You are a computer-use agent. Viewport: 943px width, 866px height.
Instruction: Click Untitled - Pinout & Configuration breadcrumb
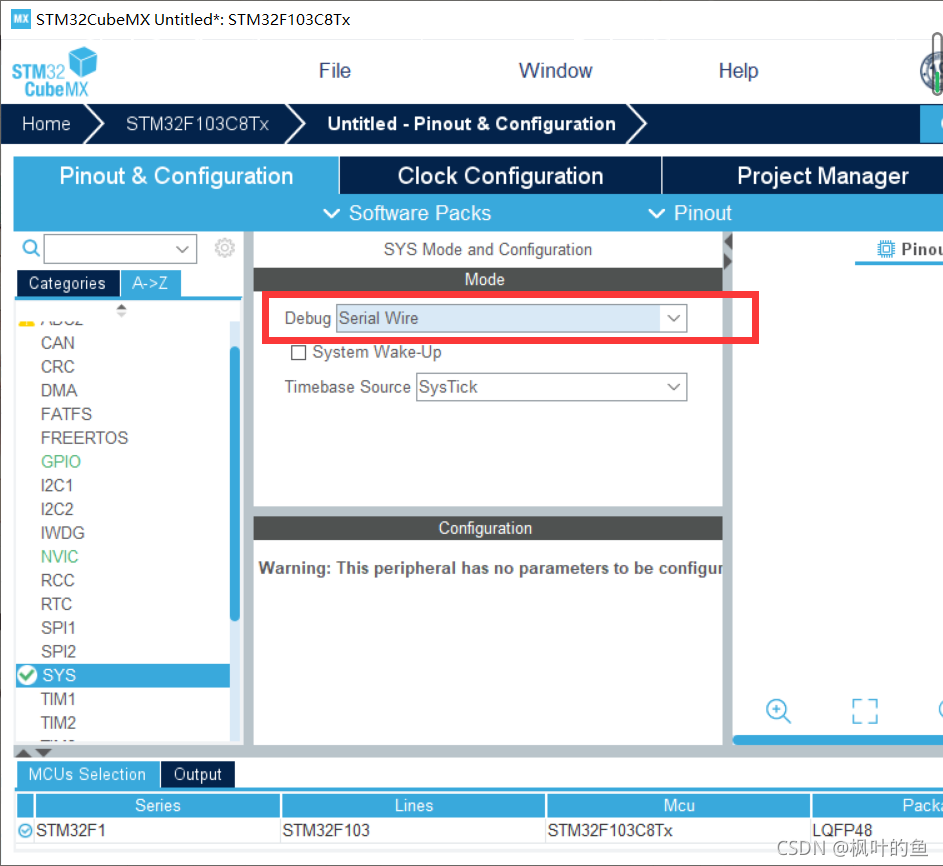(472, 124)
